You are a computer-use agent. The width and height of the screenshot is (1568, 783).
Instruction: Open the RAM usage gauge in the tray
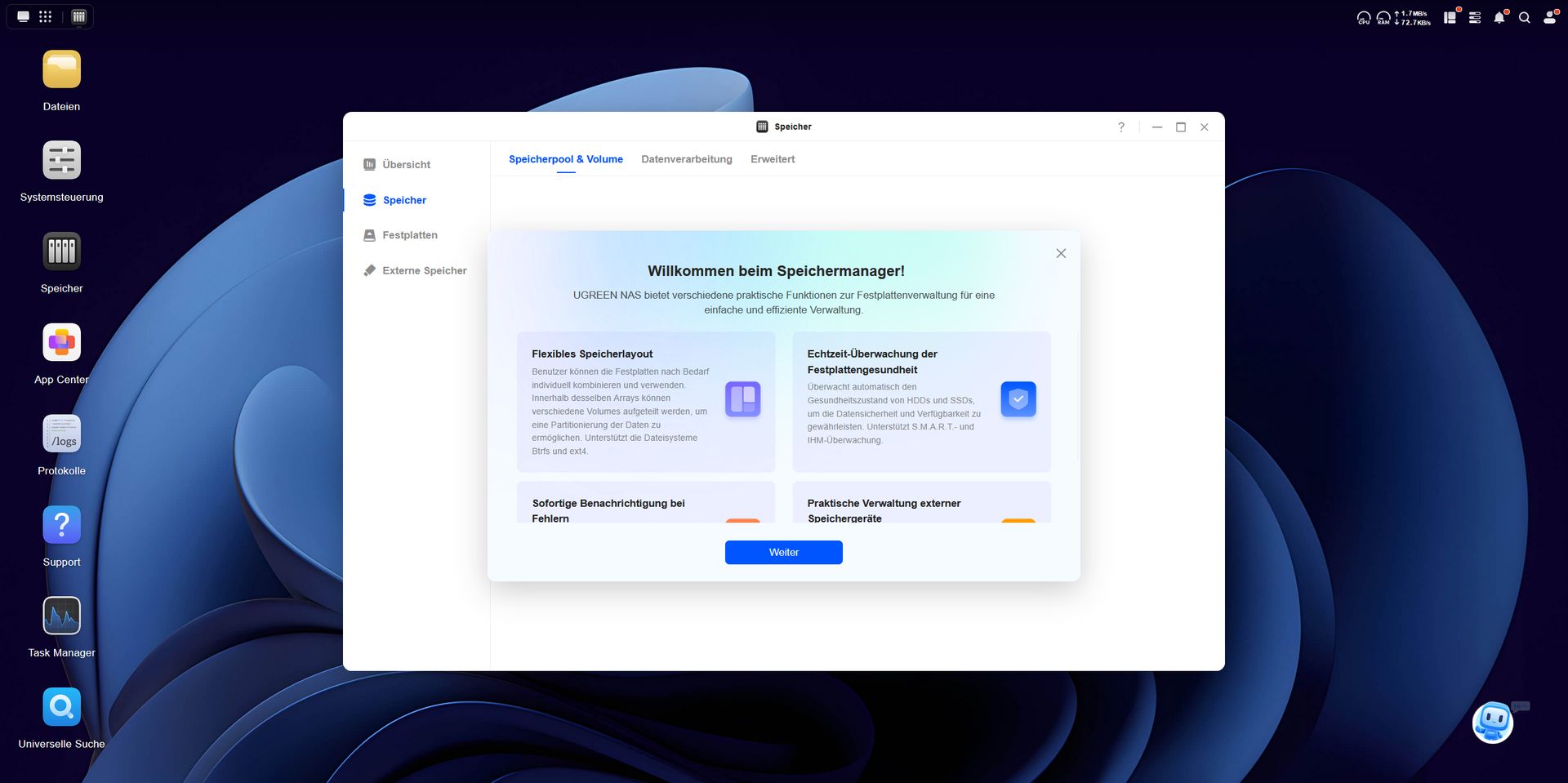[1382, 16]
